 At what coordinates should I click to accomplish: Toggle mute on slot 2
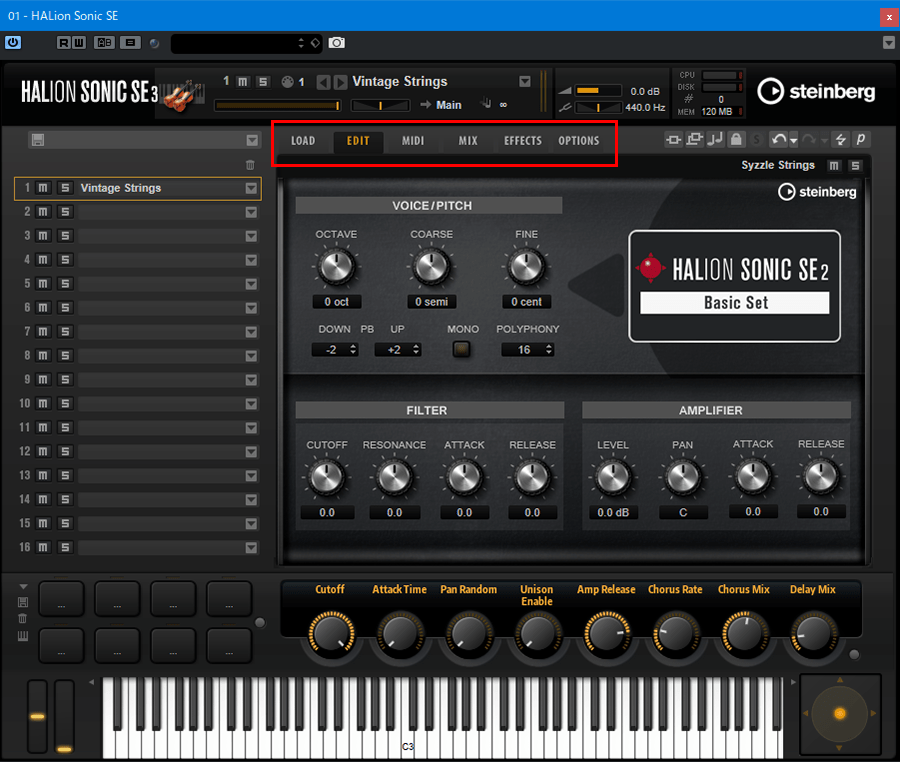point(43,212)
